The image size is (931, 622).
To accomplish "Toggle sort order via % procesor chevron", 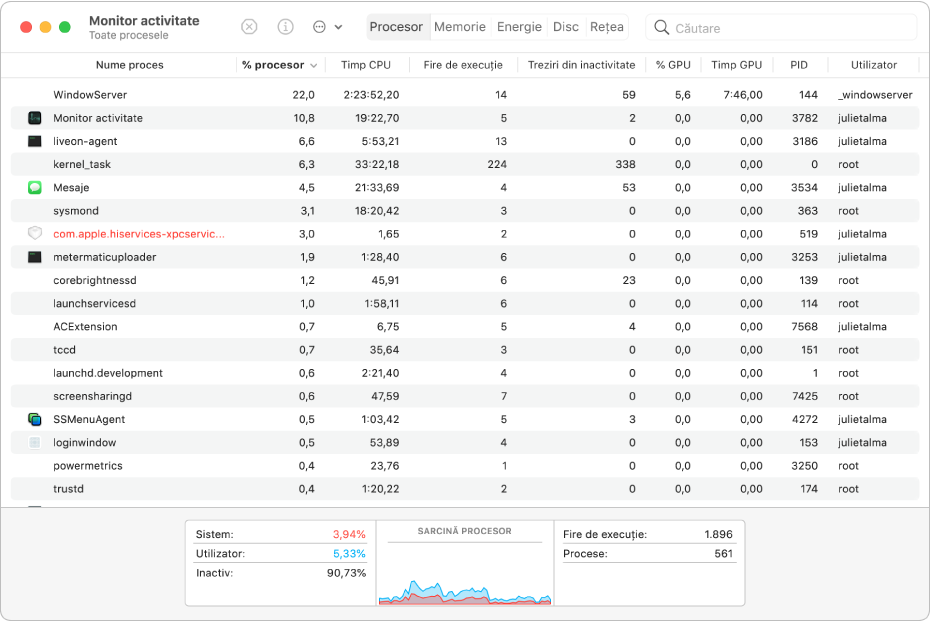I will 314,65.
